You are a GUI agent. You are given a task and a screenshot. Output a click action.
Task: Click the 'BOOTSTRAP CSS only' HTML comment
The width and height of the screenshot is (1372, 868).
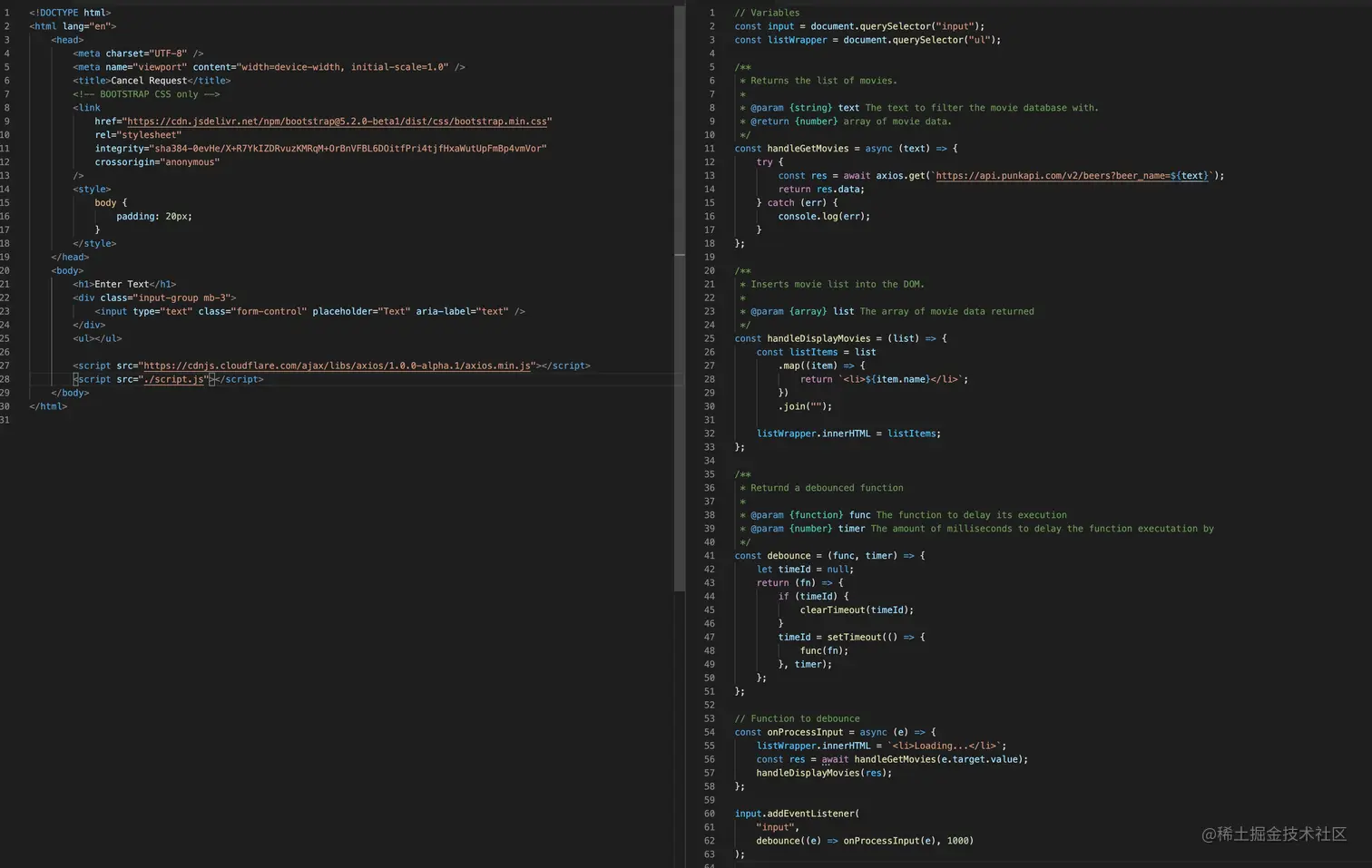[x=146, y=94]
